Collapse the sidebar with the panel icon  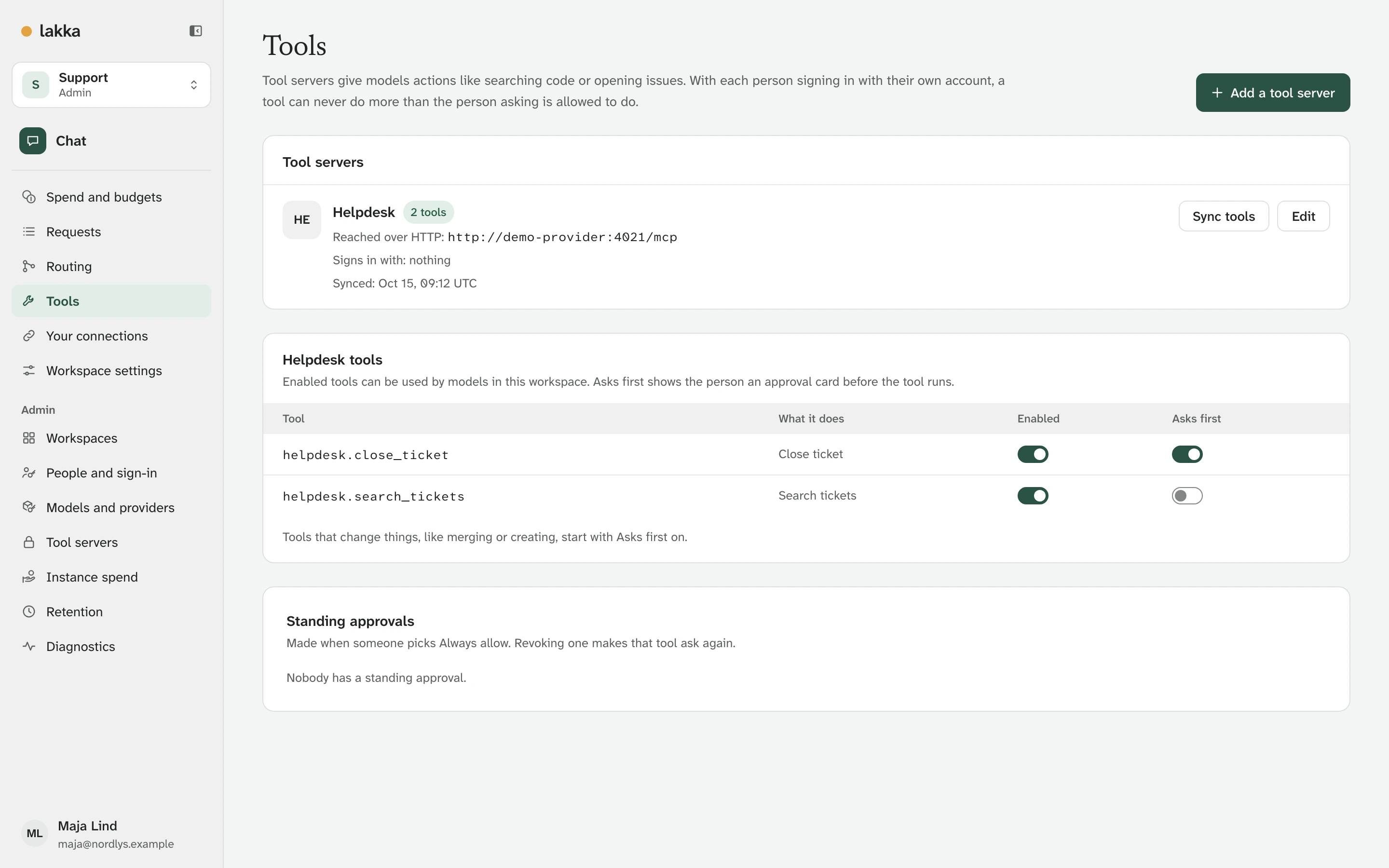(196, 31)
